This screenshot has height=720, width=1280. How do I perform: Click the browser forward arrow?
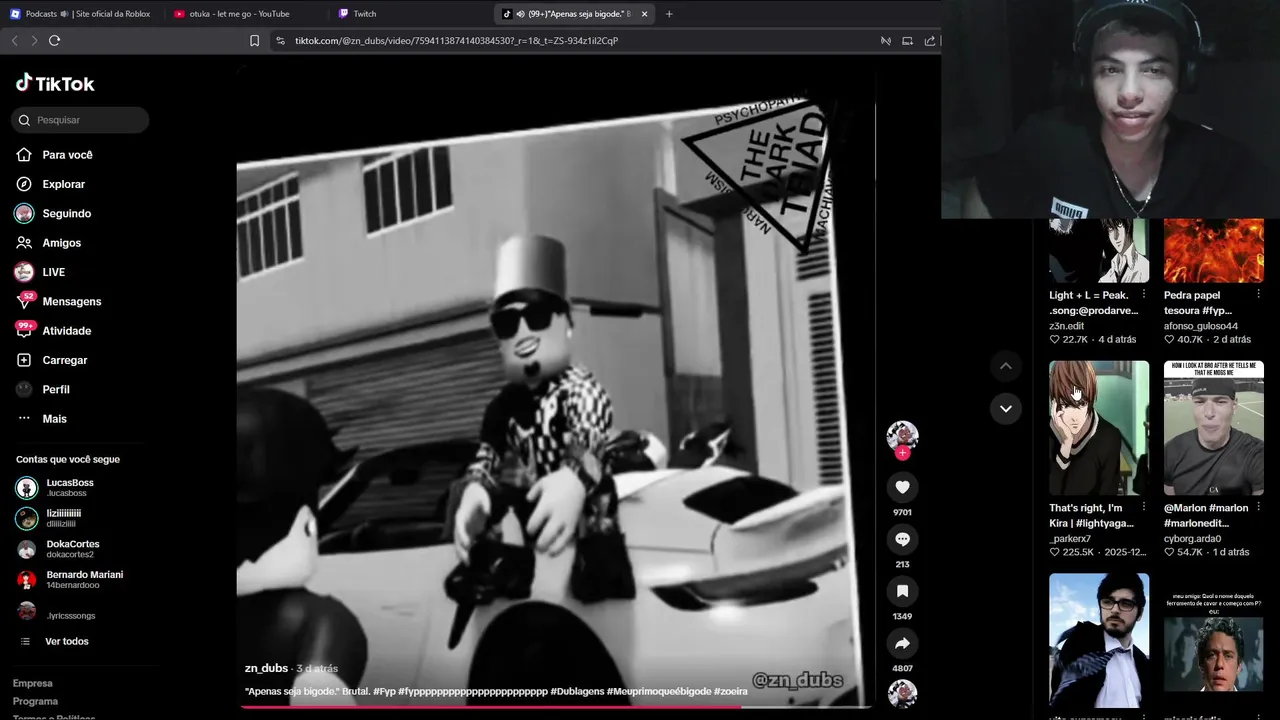click(34, 41)
